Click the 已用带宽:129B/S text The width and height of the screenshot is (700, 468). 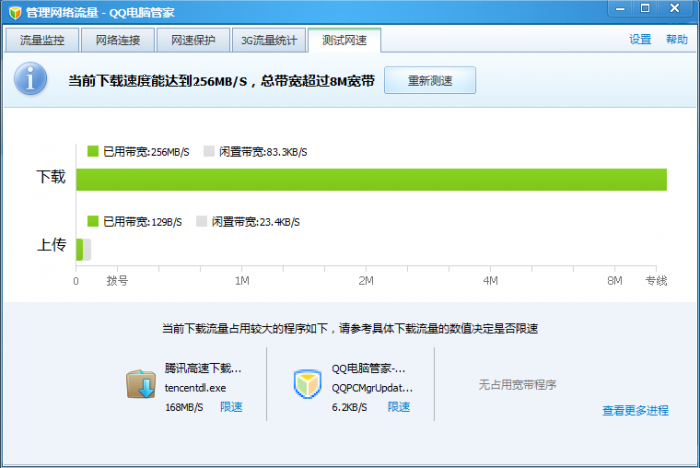[x=142, y=221]
